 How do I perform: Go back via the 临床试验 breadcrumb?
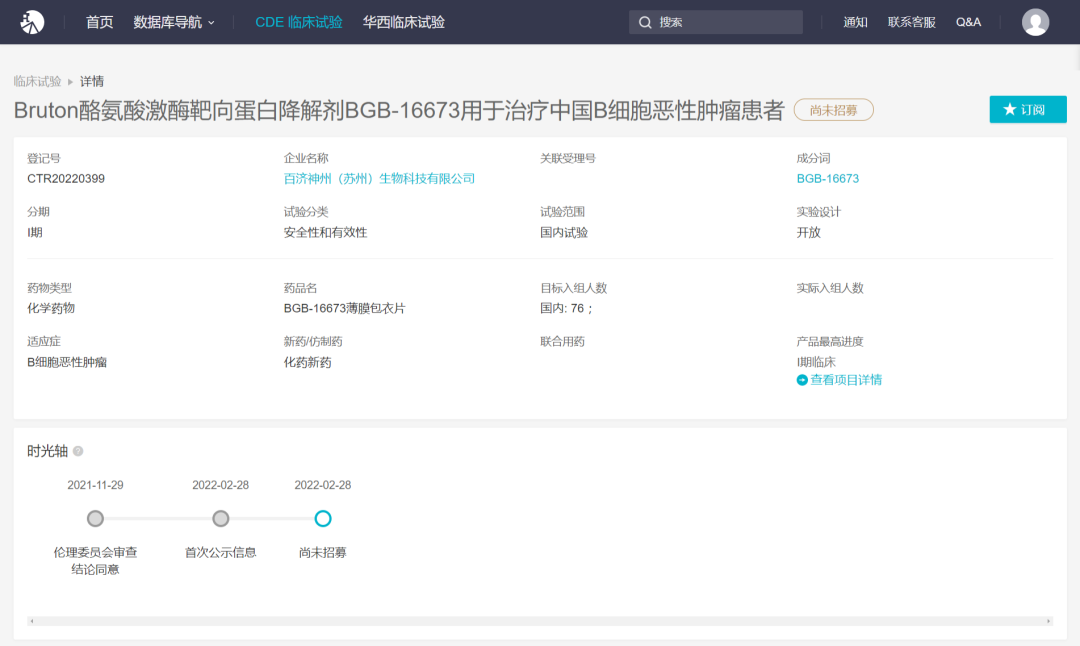[37, 81]
